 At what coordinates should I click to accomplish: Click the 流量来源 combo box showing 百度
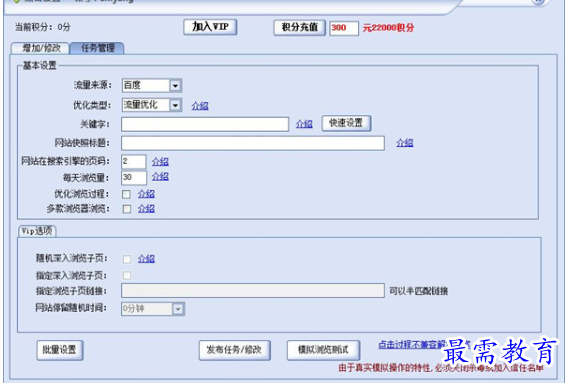[x=152, y=86]
